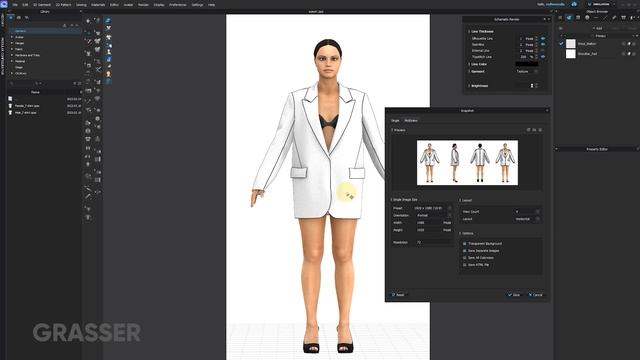Toggle the Save HTML File checkbox
The image size is (640, 360).
tap(464, 265)
